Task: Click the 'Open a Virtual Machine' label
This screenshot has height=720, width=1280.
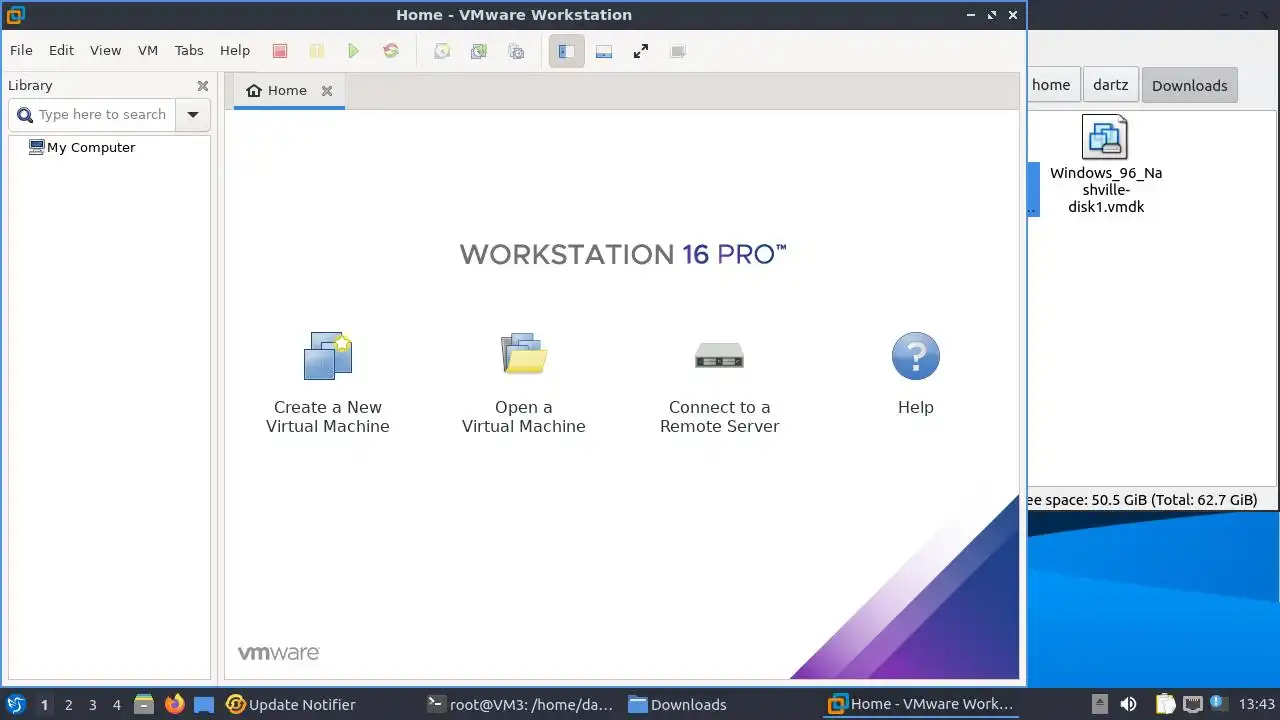Action: [x=524, y=417]
